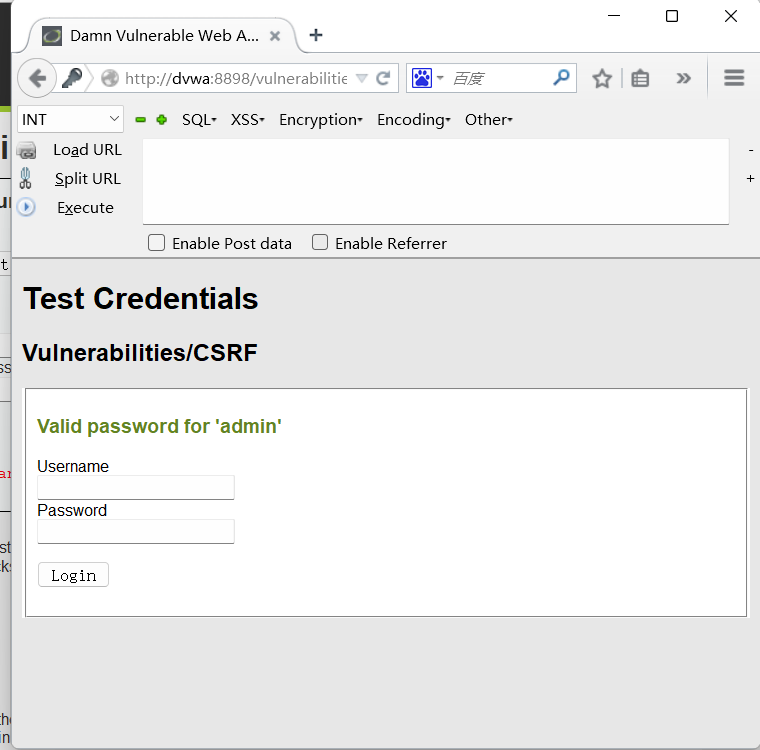Open the Encoding menu

pos(414,120)
